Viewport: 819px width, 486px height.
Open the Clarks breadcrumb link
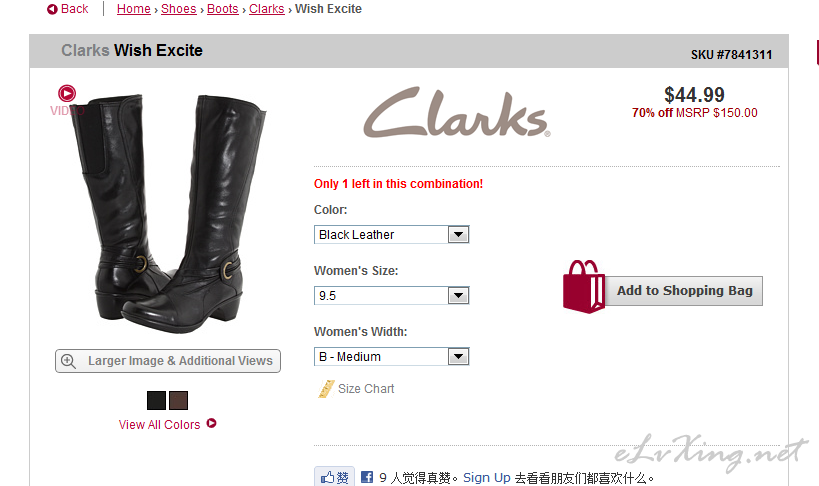click(x=266, y=9)
